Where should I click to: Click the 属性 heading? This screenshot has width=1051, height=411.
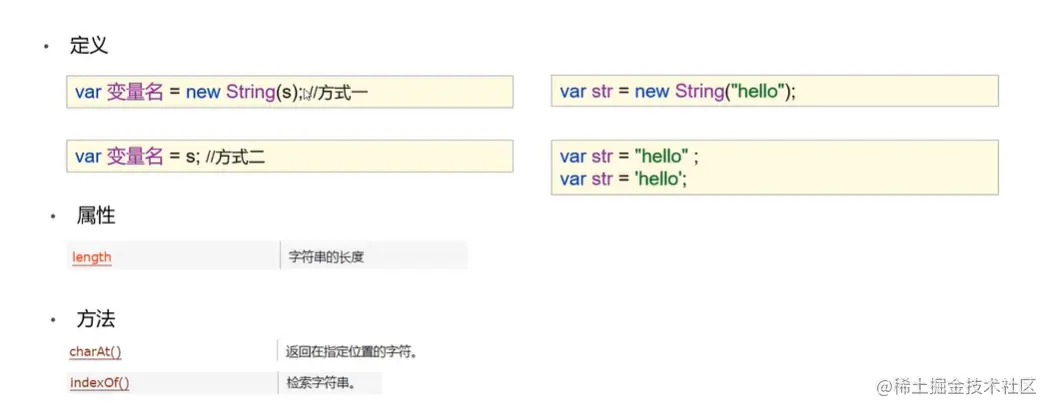point(96,215)
